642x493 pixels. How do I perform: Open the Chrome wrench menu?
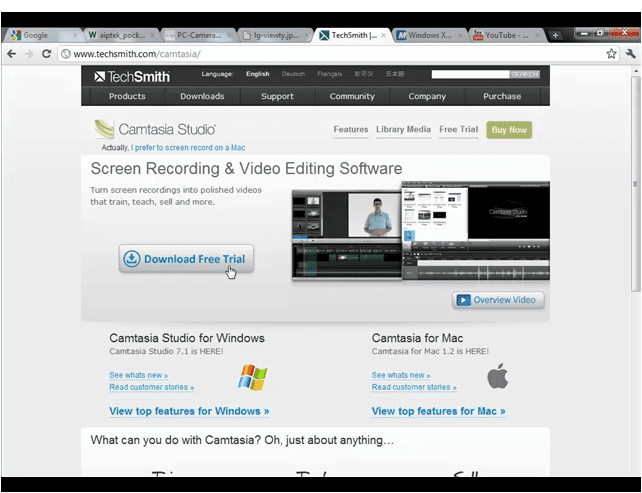tap(631, 54)
